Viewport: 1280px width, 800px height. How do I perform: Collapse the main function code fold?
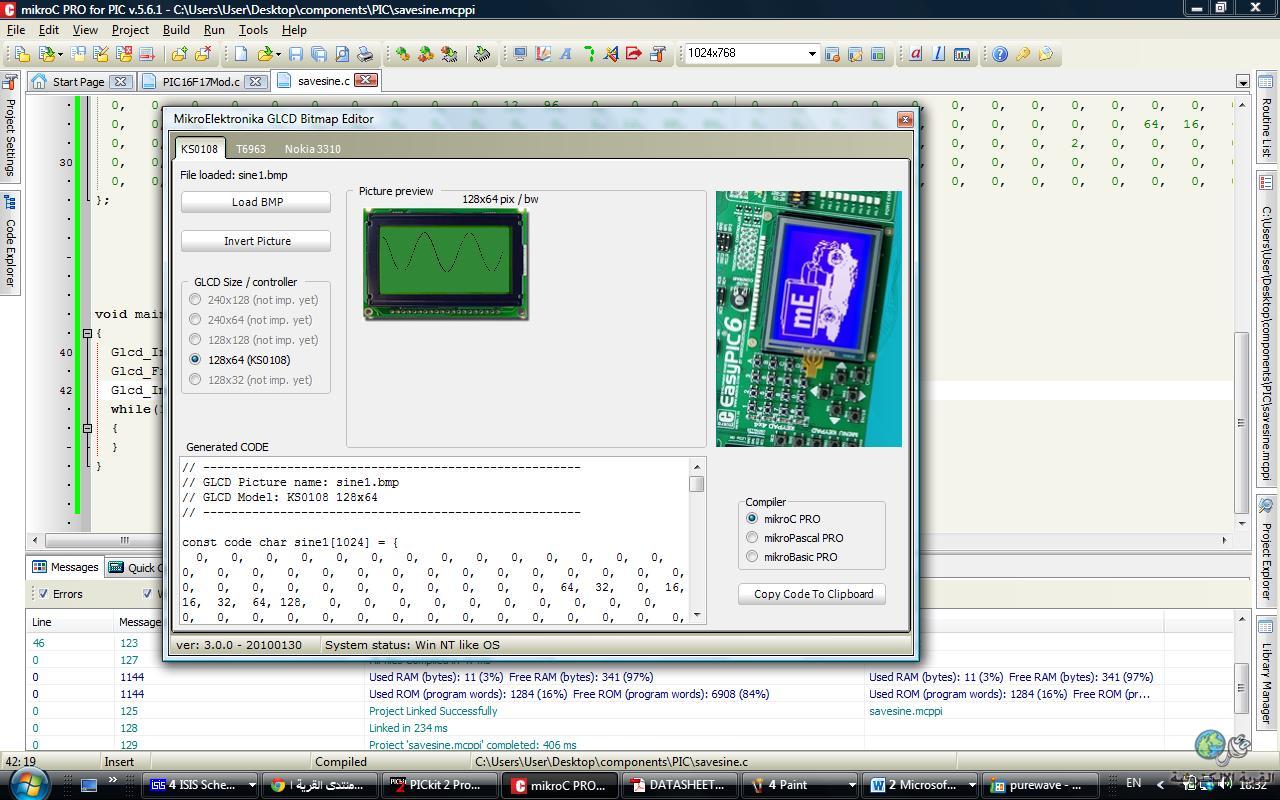[87, 333]
